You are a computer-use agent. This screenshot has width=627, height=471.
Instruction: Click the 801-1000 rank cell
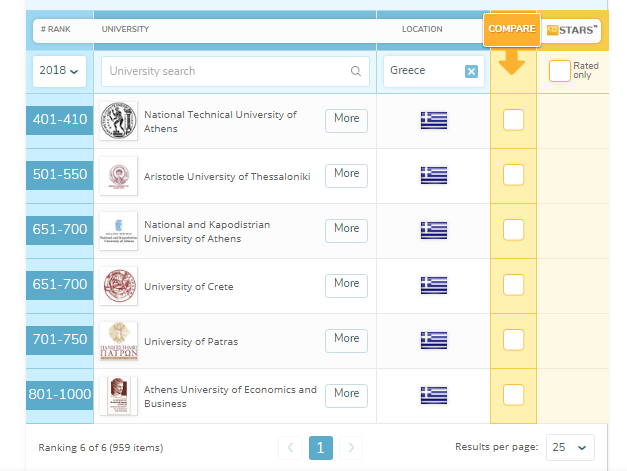tap(60, 394)
